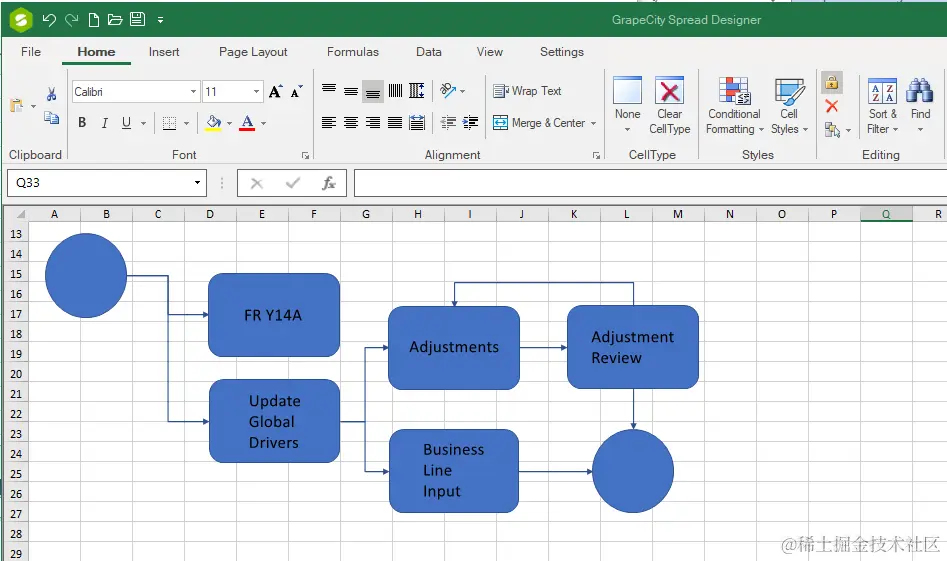947x561 pixels.
Task: Click the horizontal distributed alignment icon
Action: pyautogui.click(x=417, y=123)
